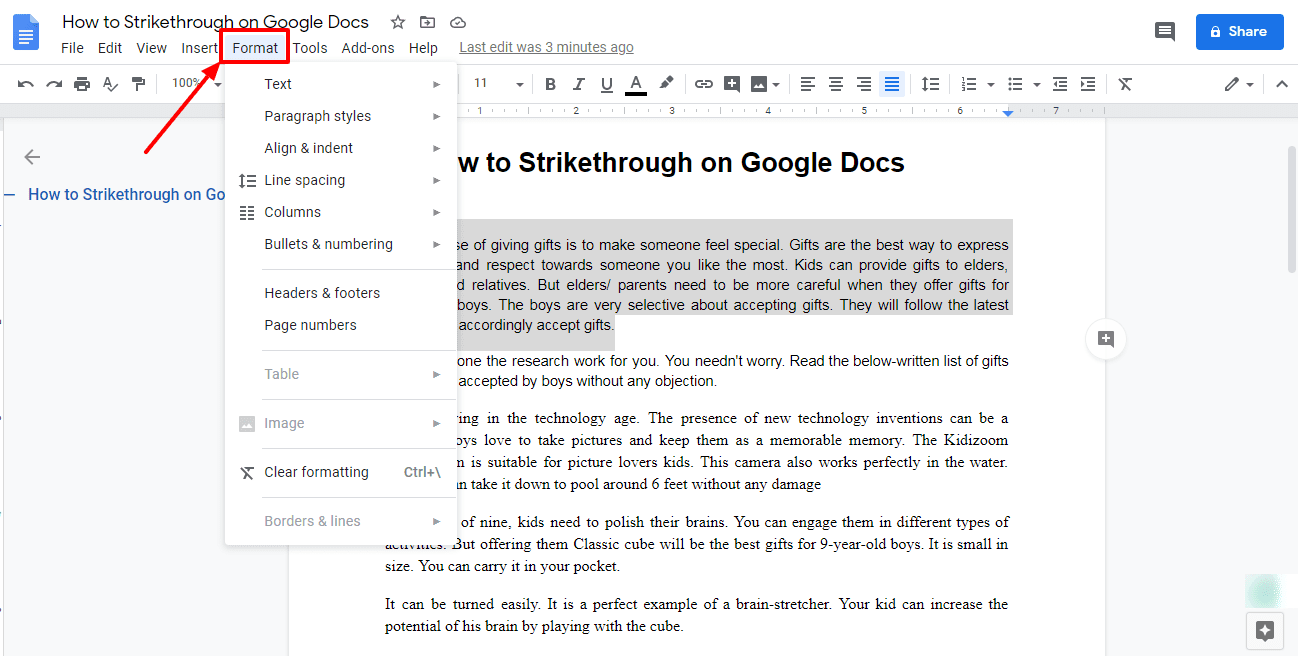The height and width of the screenshot is (656, 1298).
Task: Open the zoom level 100% dropdown
Action: (195, 84)
